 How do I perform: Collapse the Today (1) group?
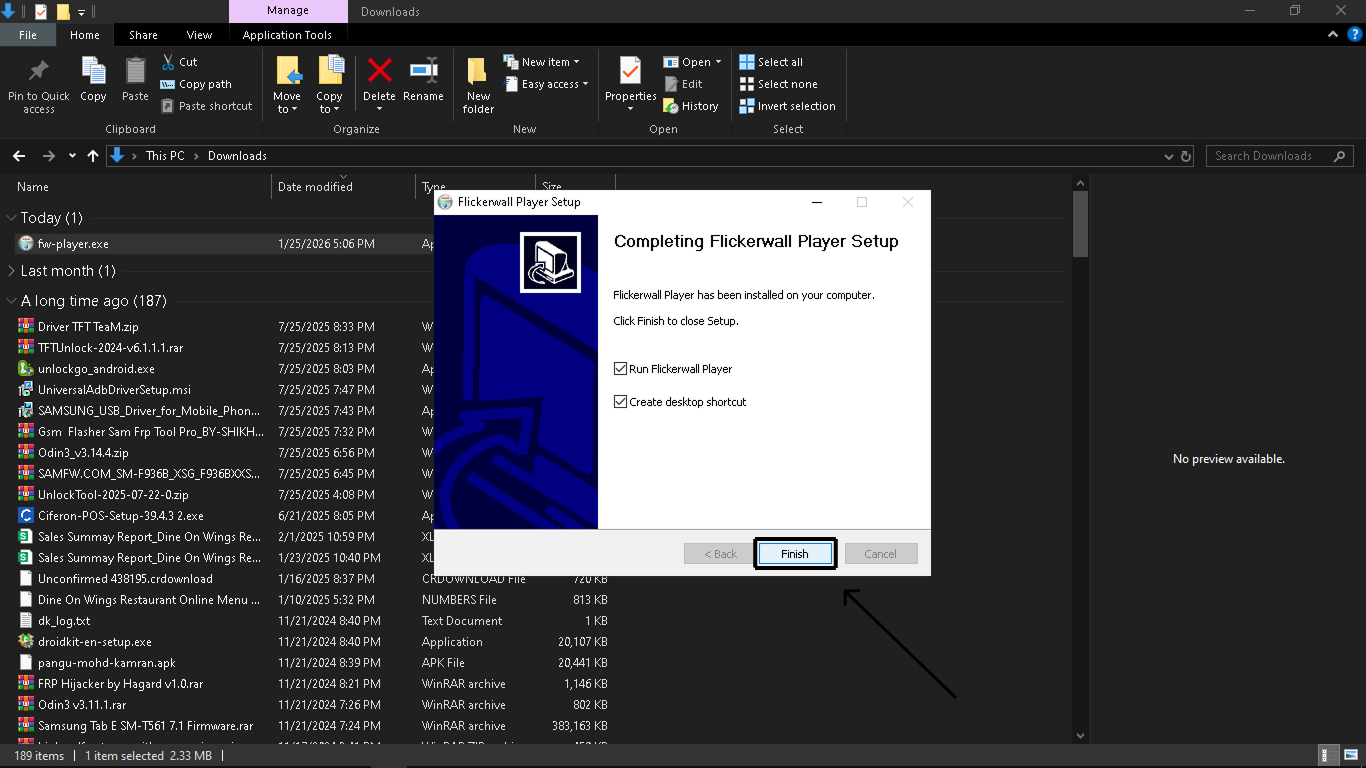[x=11, y=218]
